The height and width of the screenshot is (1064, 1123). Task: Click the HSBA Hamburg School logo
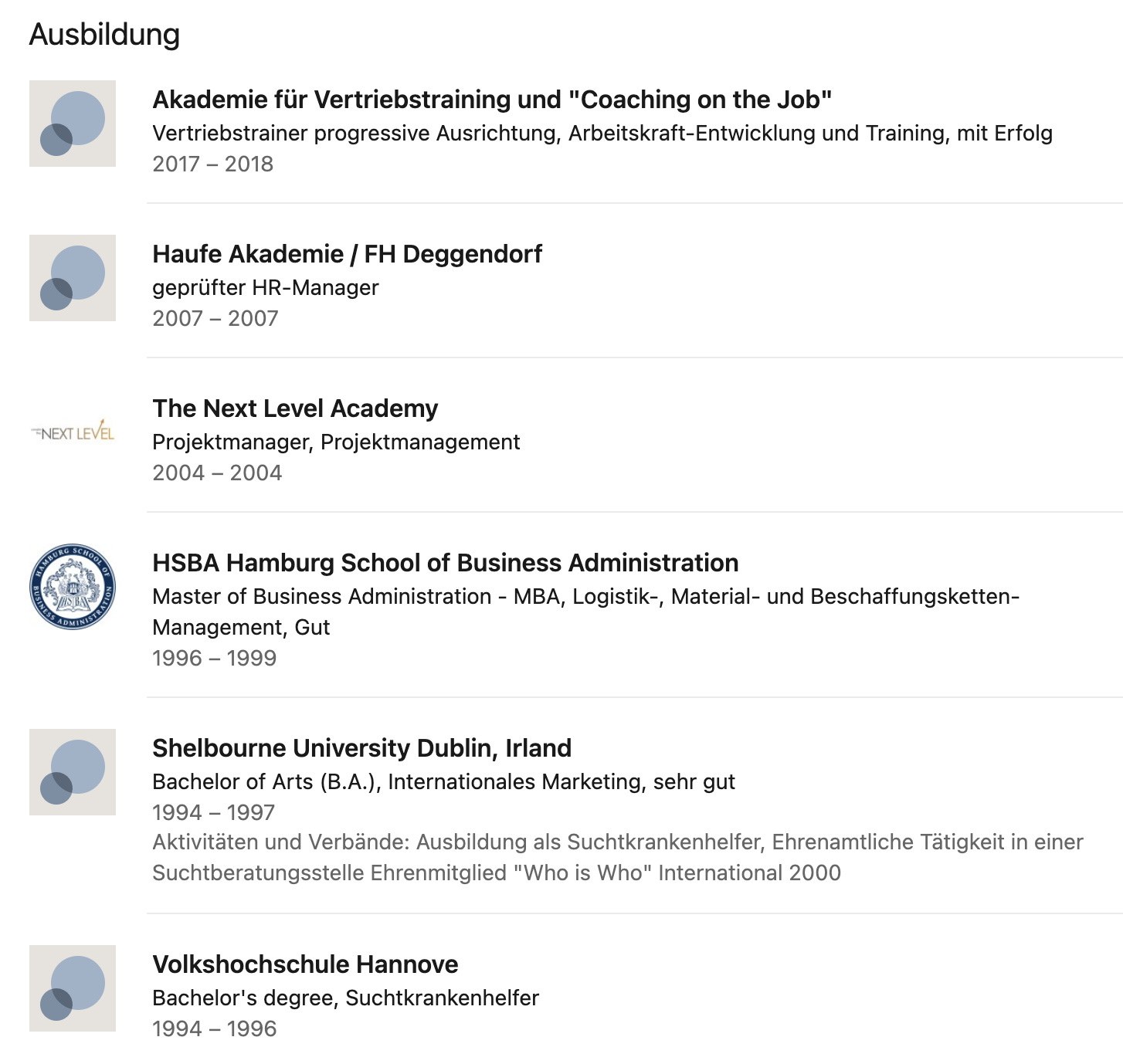click(x=73, y=587)
